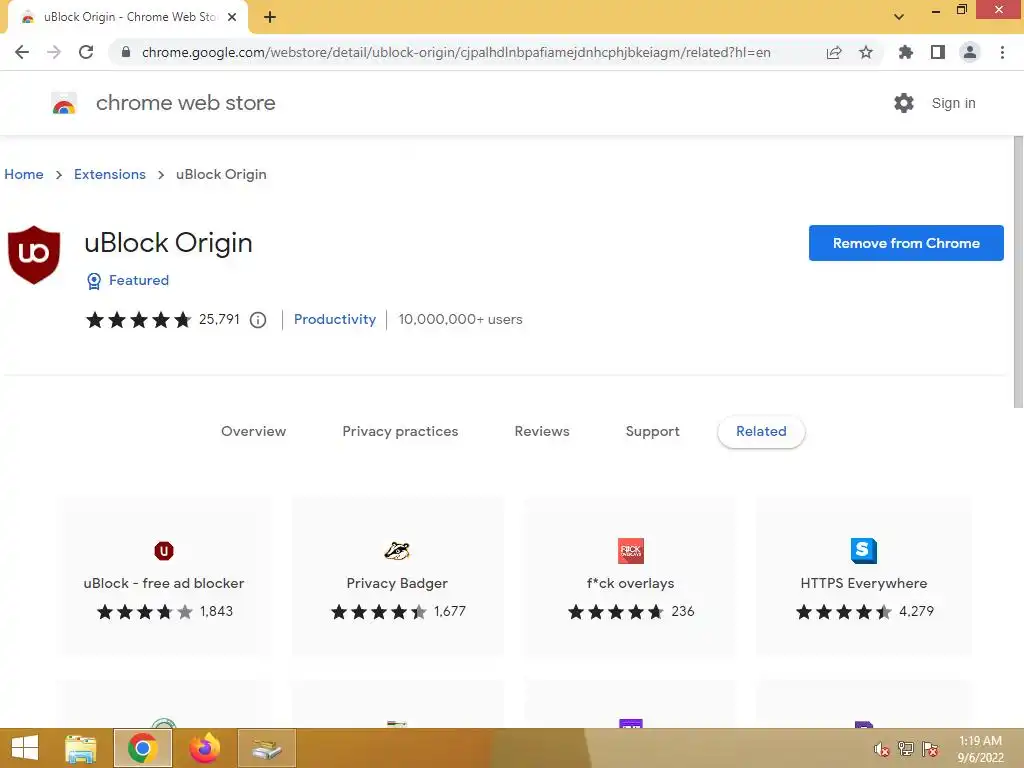
Task: Click the Featured badge icon
Action: [x=94, y=281]
